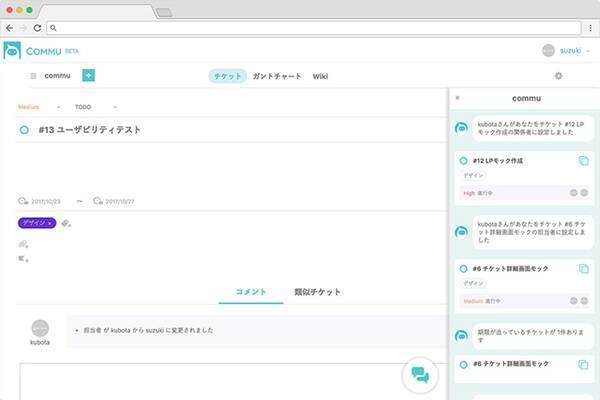Remove the purple デザイン tag
The image size is (600, 400).
pos(50,223)
